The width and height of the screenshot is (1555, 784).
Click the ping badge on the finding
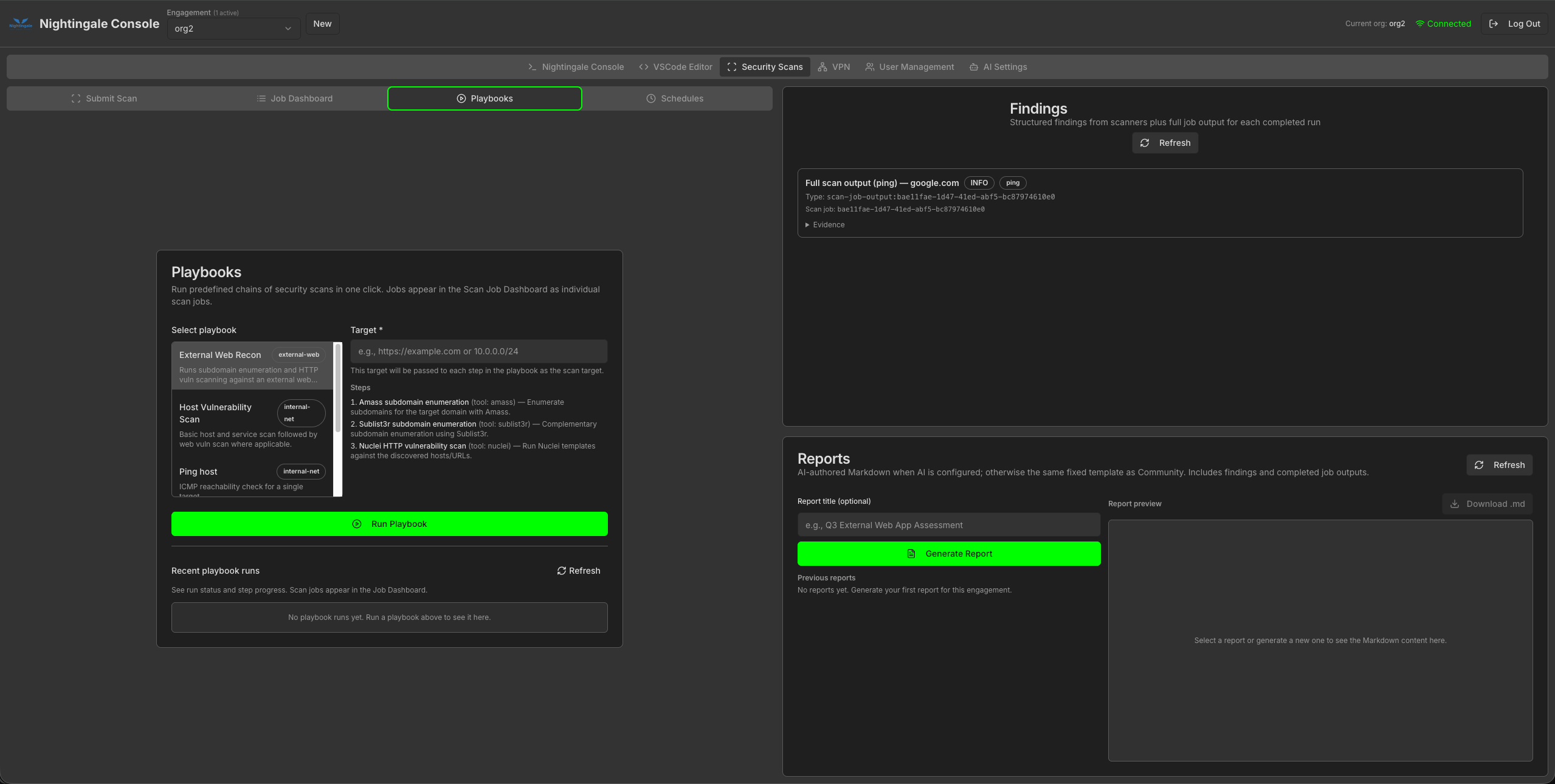click(1012, 183)
